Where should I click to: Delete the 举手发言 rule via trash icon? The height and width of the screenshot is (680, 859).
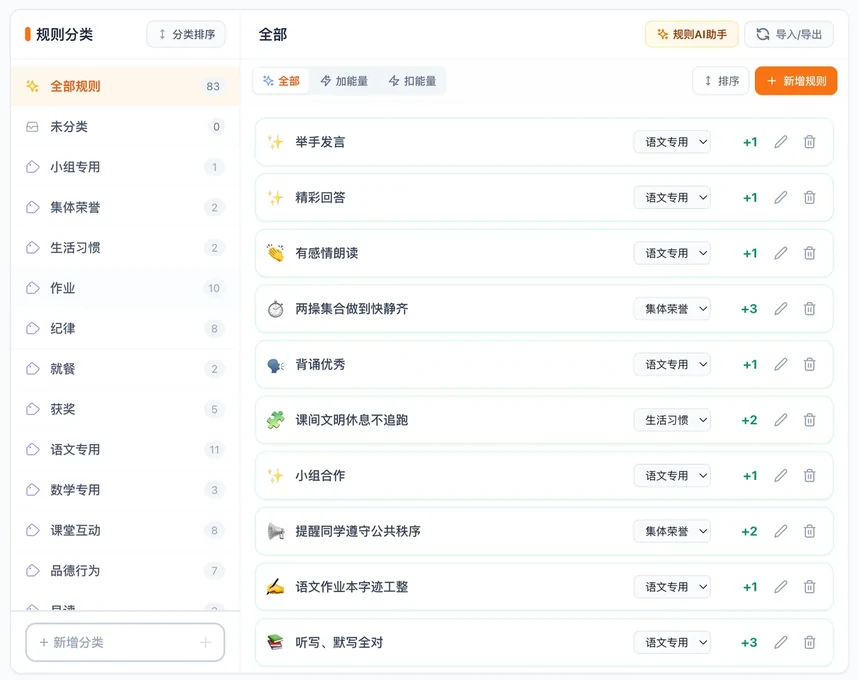[809, 142]
